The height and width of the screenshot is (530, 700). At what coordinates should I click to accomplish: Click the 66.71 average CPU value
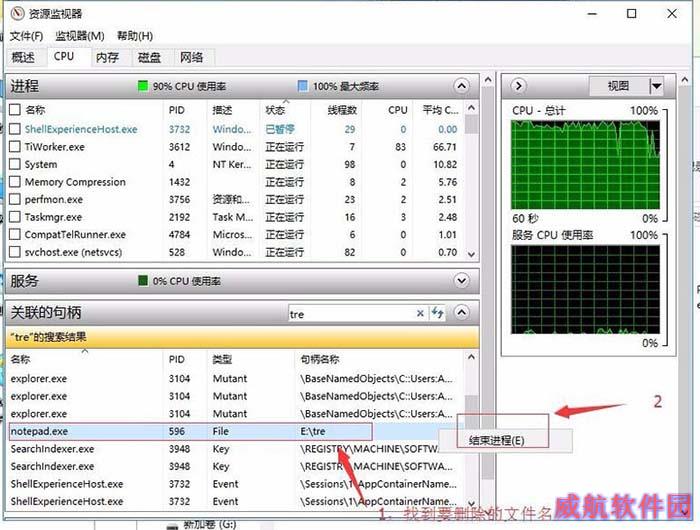(x=445, y=146)
